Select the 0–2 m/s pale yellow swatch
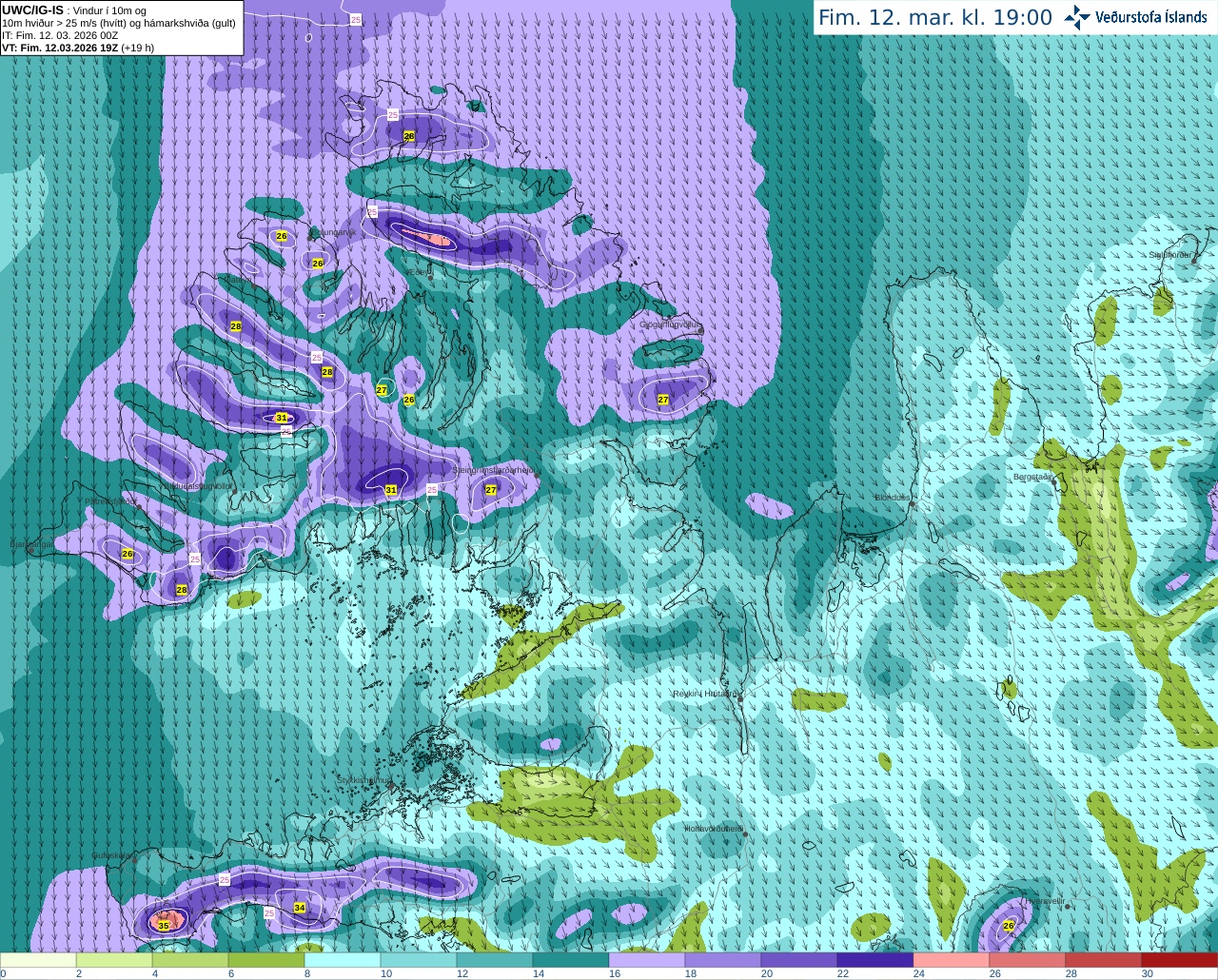Screen dimensions: 1218x980 coord(38,960)
